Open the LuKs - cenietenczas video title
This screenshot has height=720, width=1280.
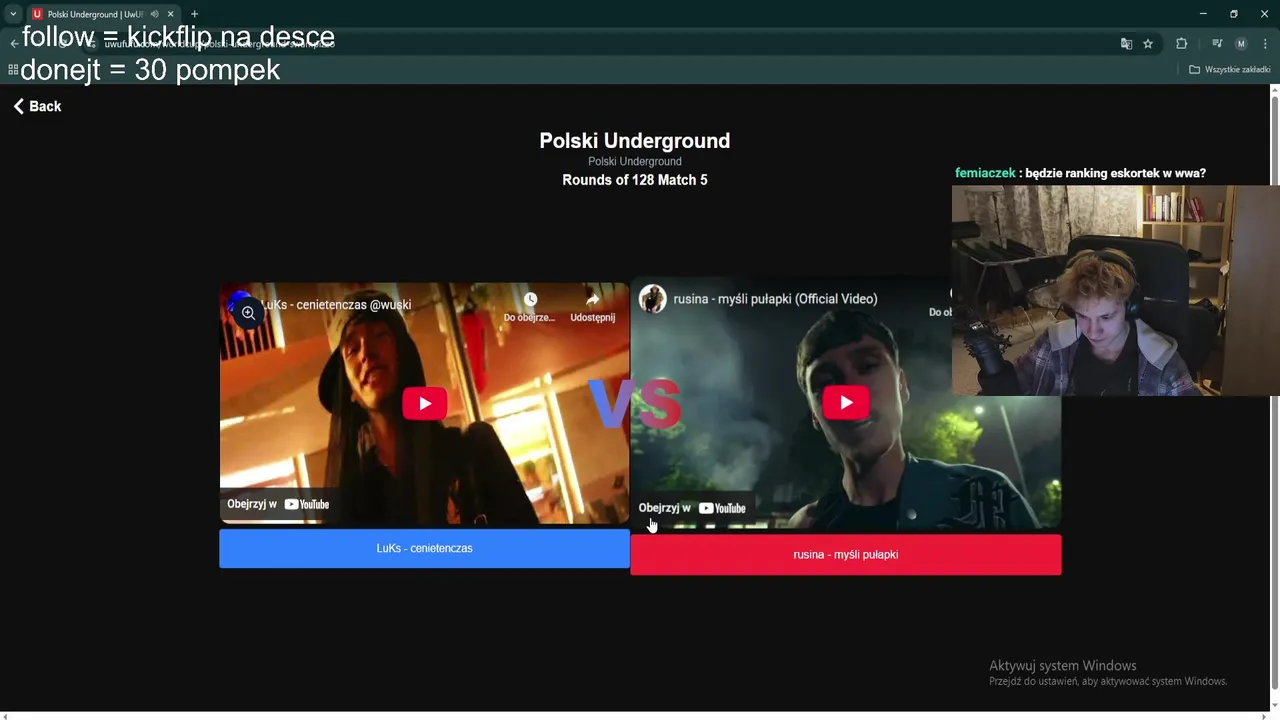(x=336, y=304)
